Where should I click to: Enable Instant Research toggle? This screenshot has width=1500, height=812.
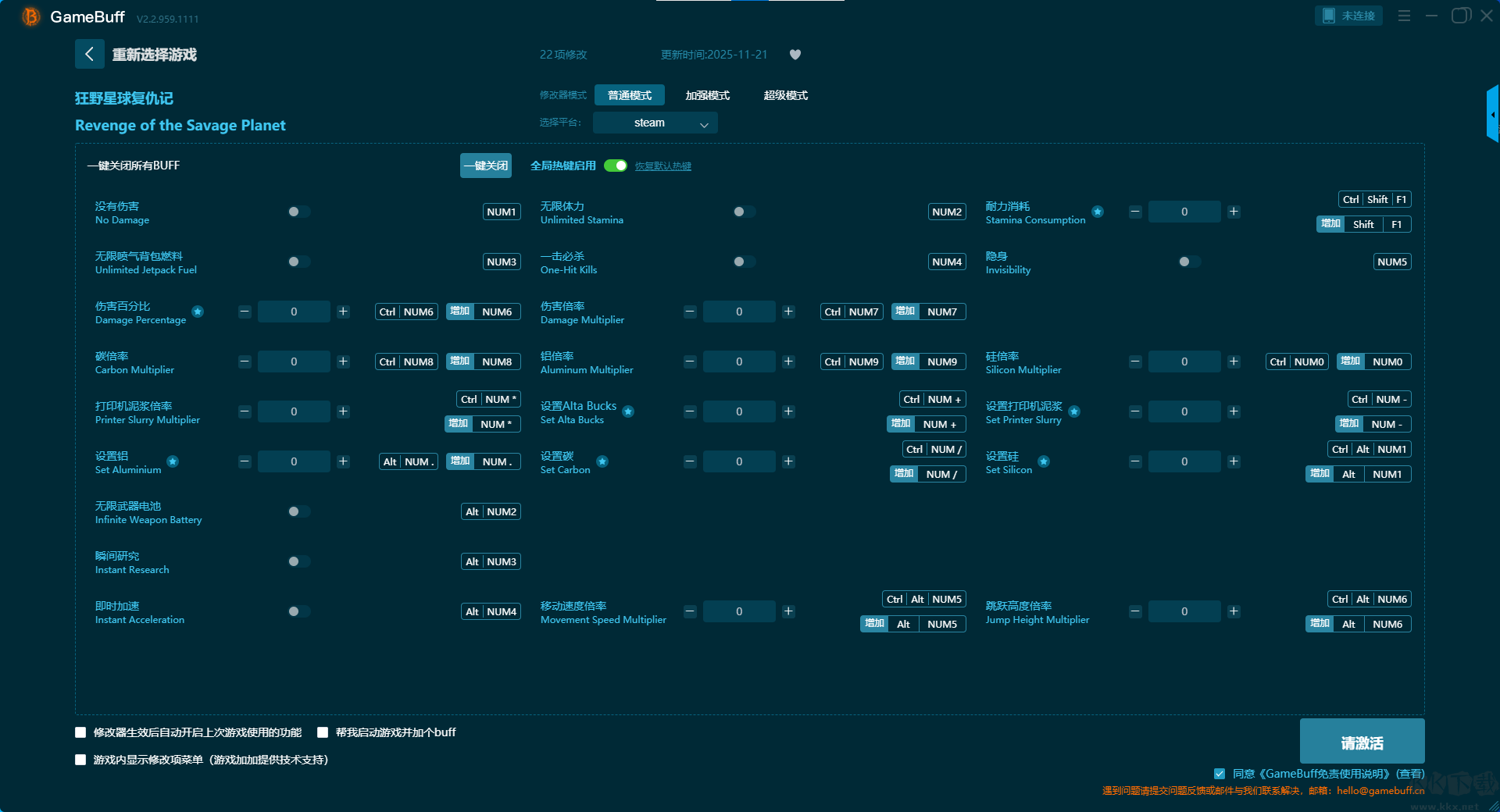[298, 561]
